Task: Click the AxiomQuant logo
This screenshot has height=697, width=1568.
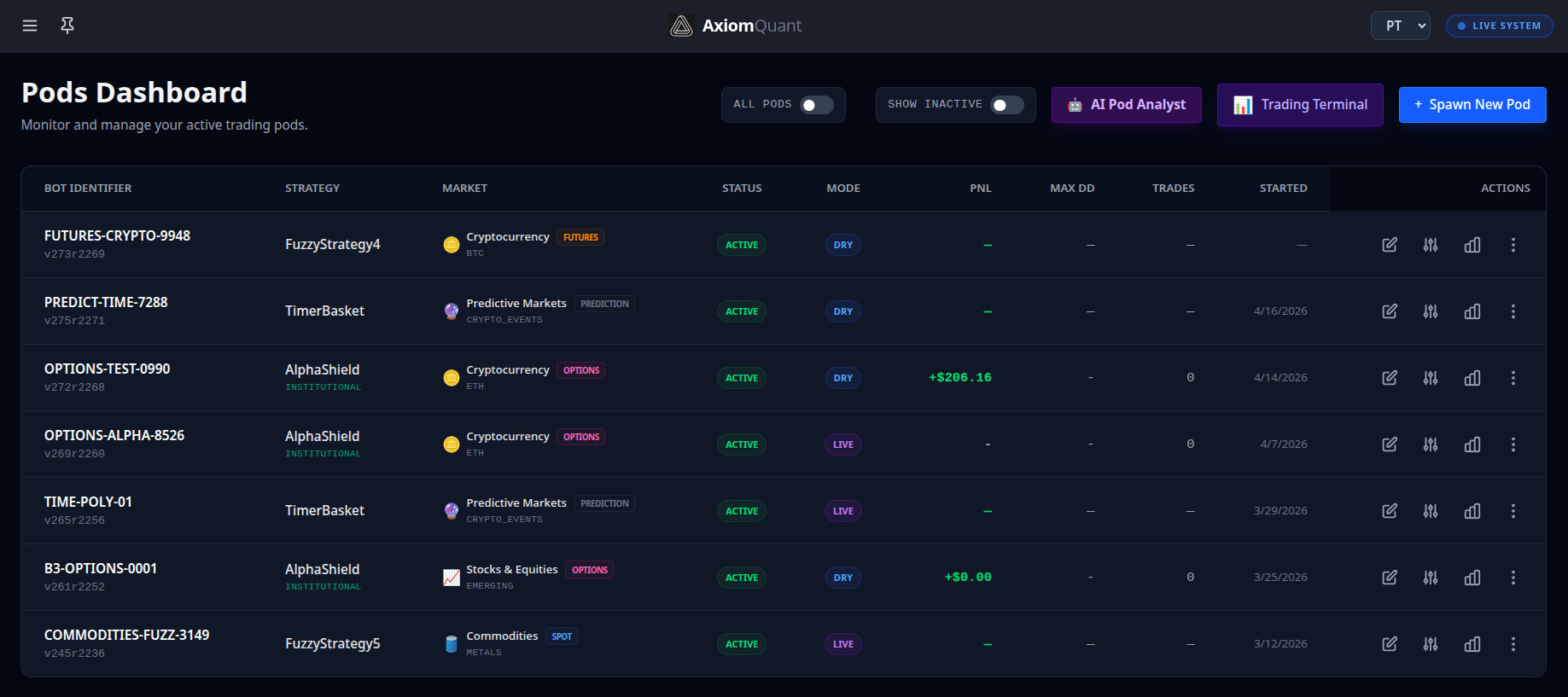Action: pos(735,26)
